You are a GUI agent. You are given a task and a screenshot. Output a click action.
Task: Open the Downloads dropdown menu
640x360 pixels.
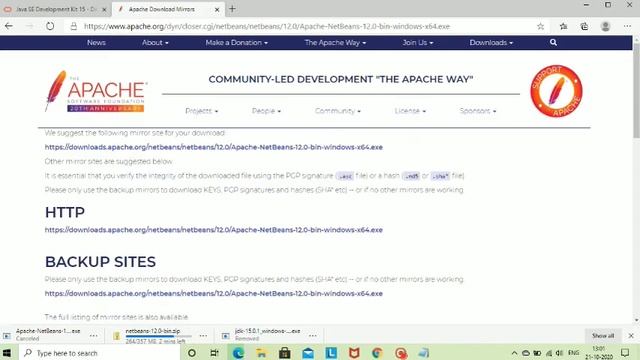[x=491, y=42]
